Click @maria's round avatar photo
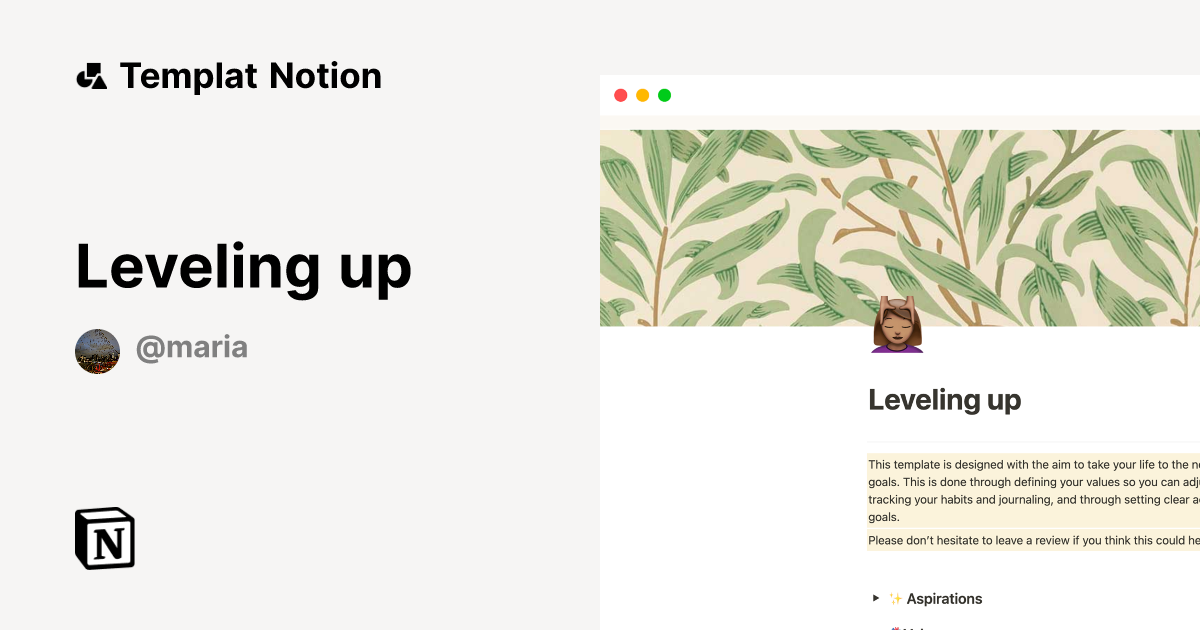The height and width of the screenshot is (630, 1200). pos(97,350)
